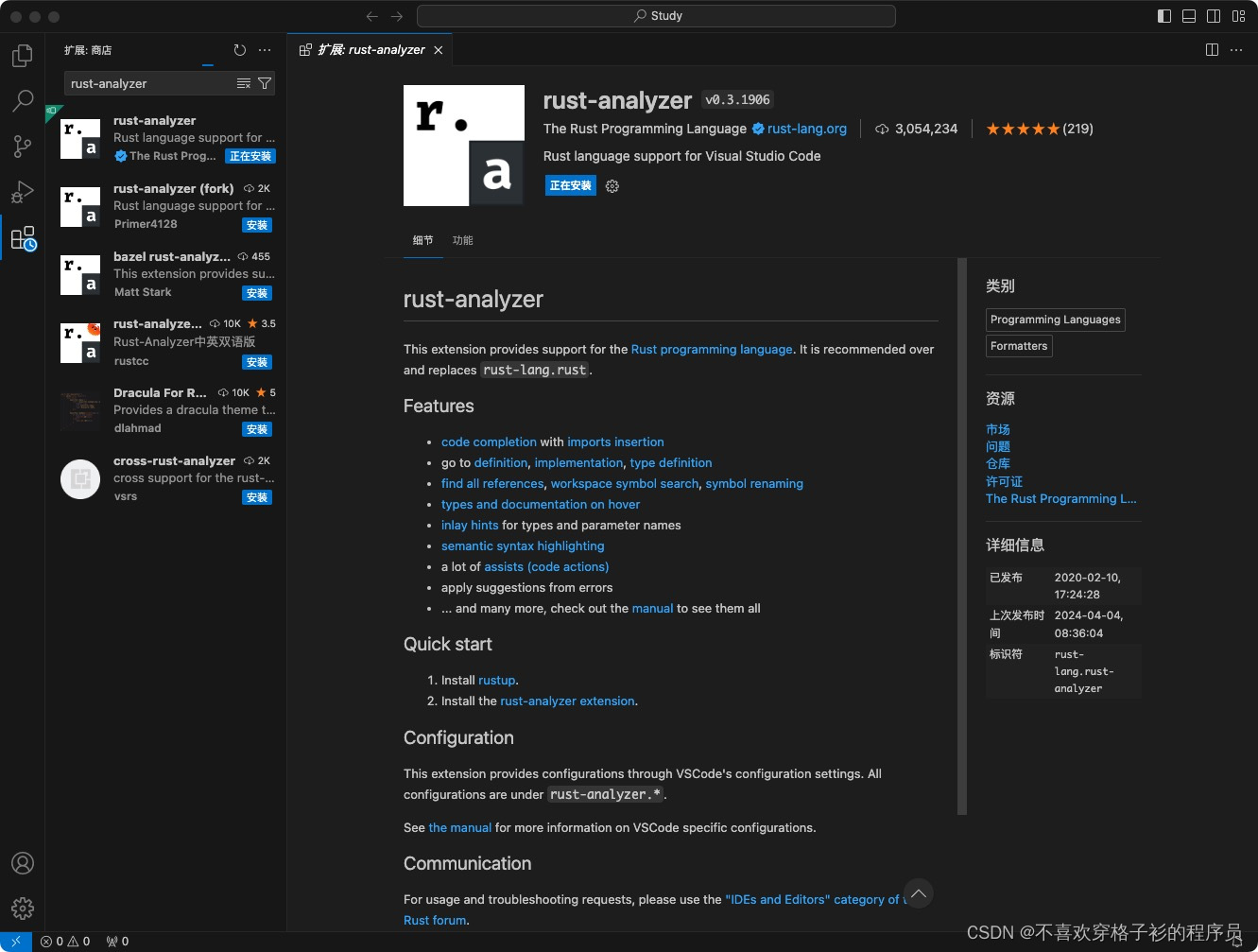Open the Run and Debug view icon
This screenshot has height=952, width=1258.
22,192
